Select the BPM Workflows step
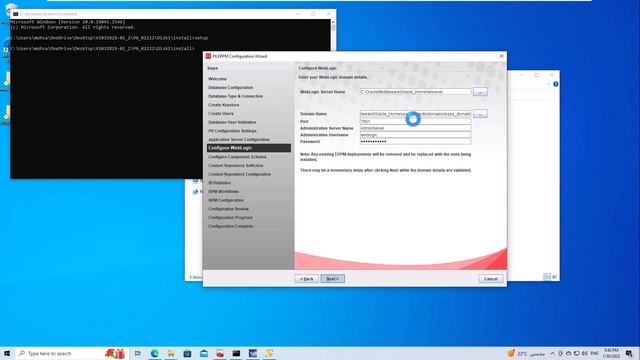The image size is (640, 360). (224, 191)
